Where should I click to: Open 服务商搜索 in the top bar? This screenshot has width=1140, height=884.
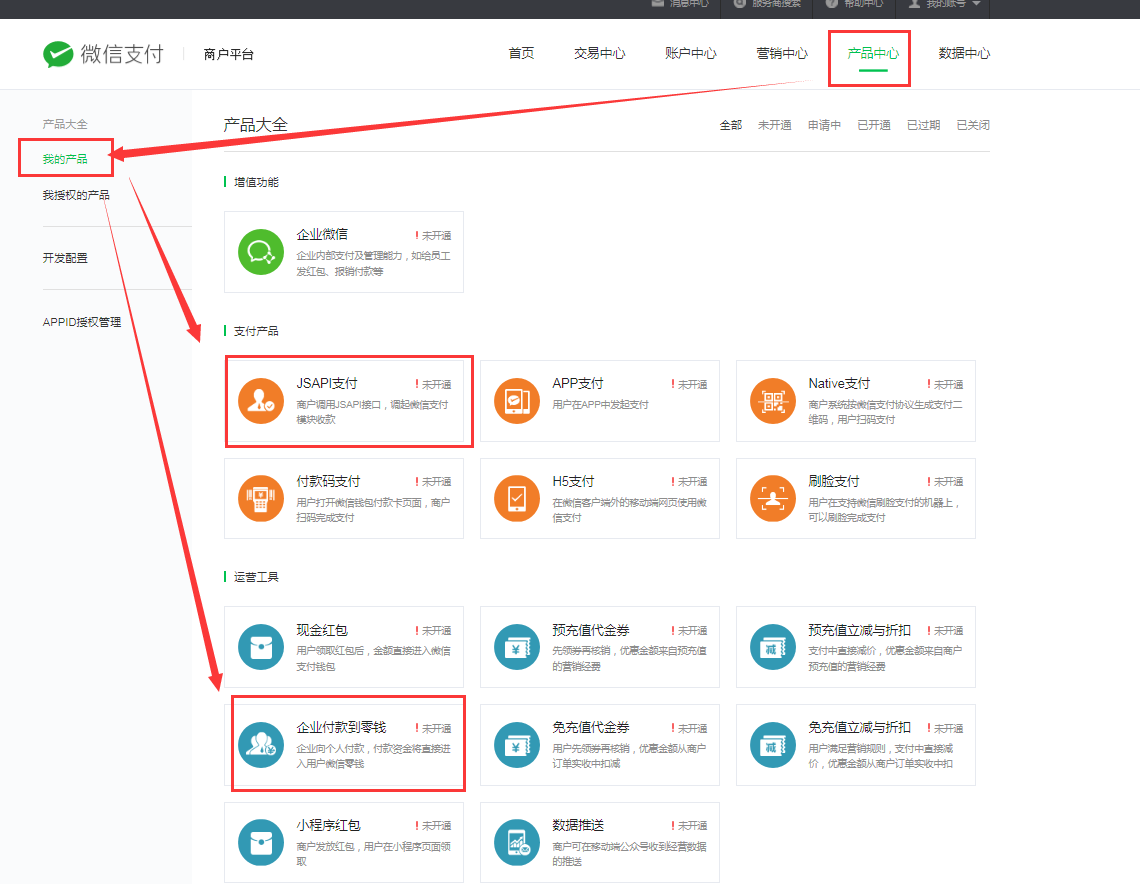pos(767,4)
